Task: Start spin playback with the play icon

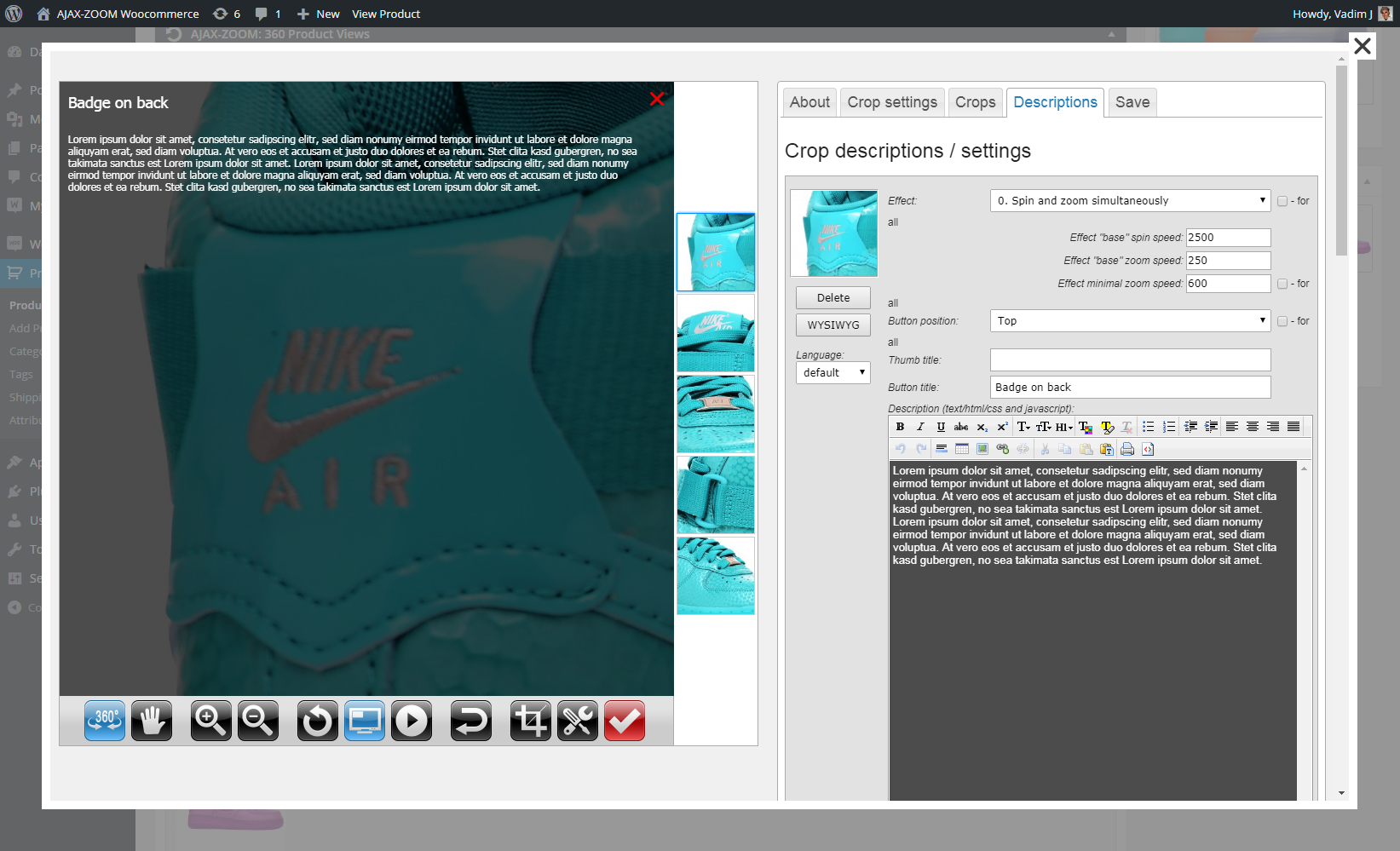Action: coord(412,721)
